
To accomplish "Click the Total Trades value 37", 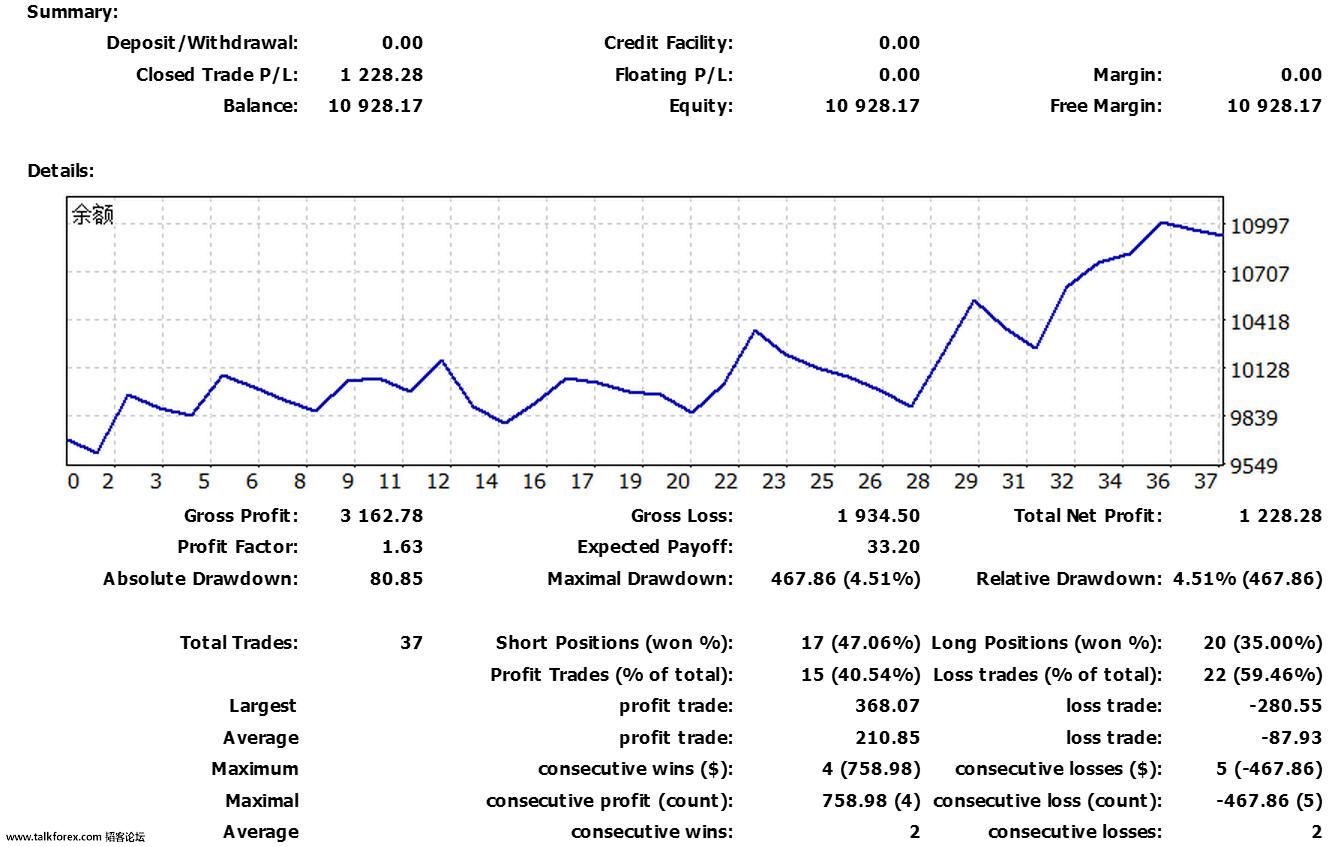I will pos(411,643).
